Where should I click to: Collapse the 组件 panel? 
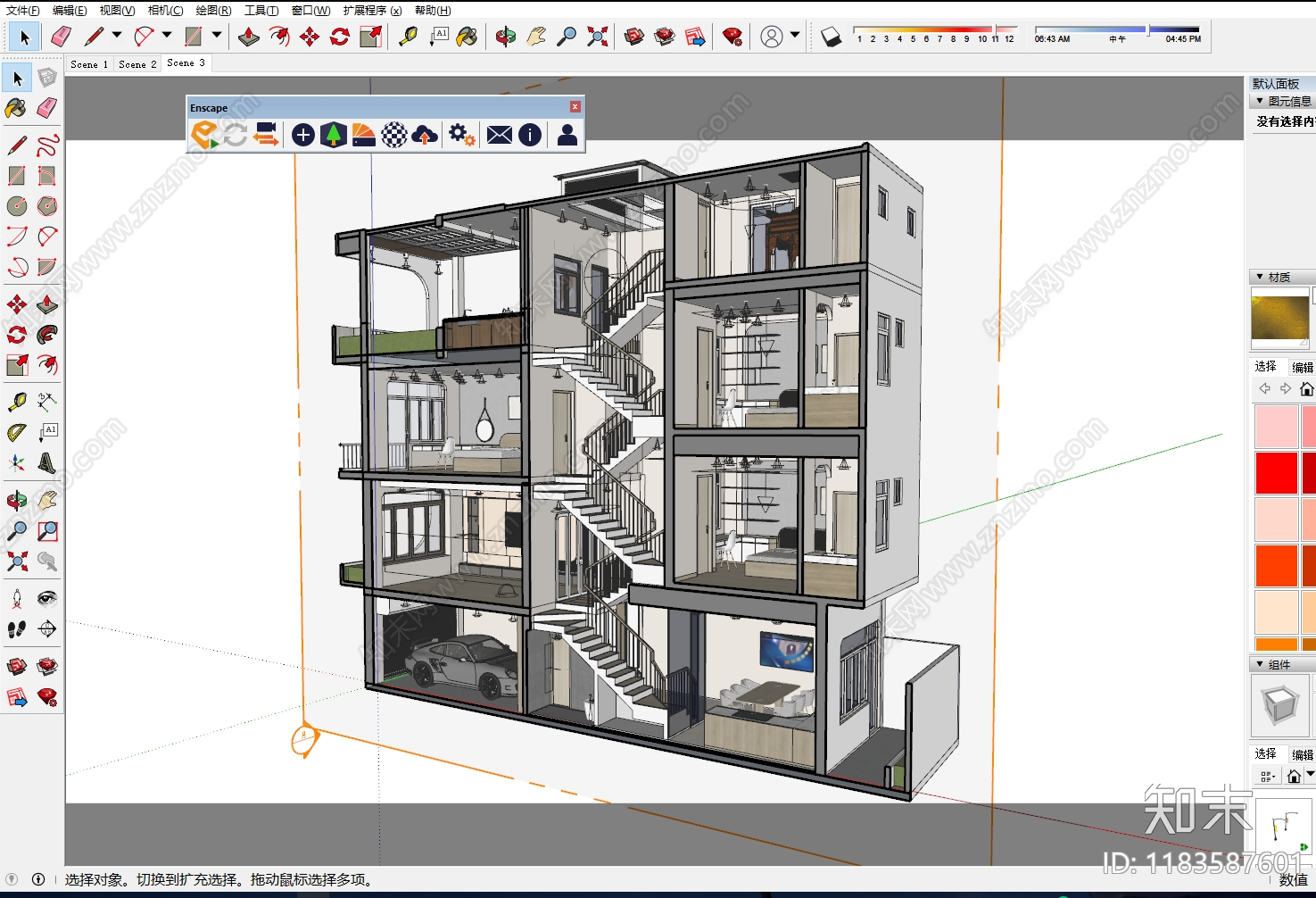[x=1260, y=665]
